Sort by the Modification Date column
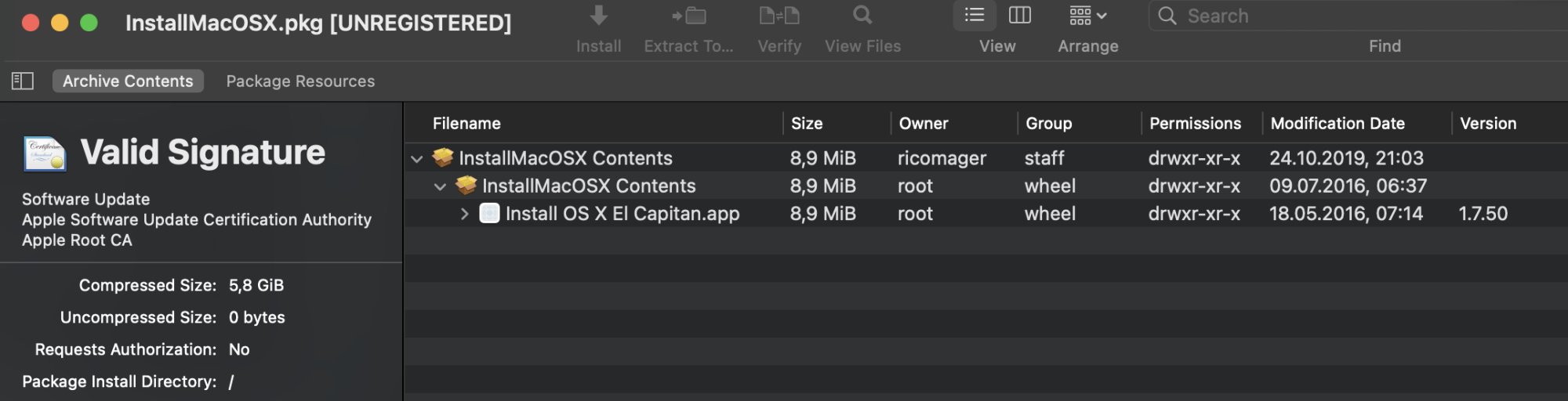Image resolution: width=1568 pixels, height=401 pixels. click(x=1337, y=123)
